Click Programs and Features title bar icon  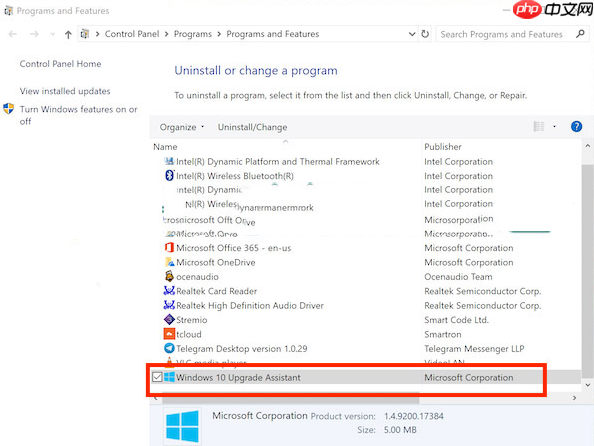(x=8, y=11)
